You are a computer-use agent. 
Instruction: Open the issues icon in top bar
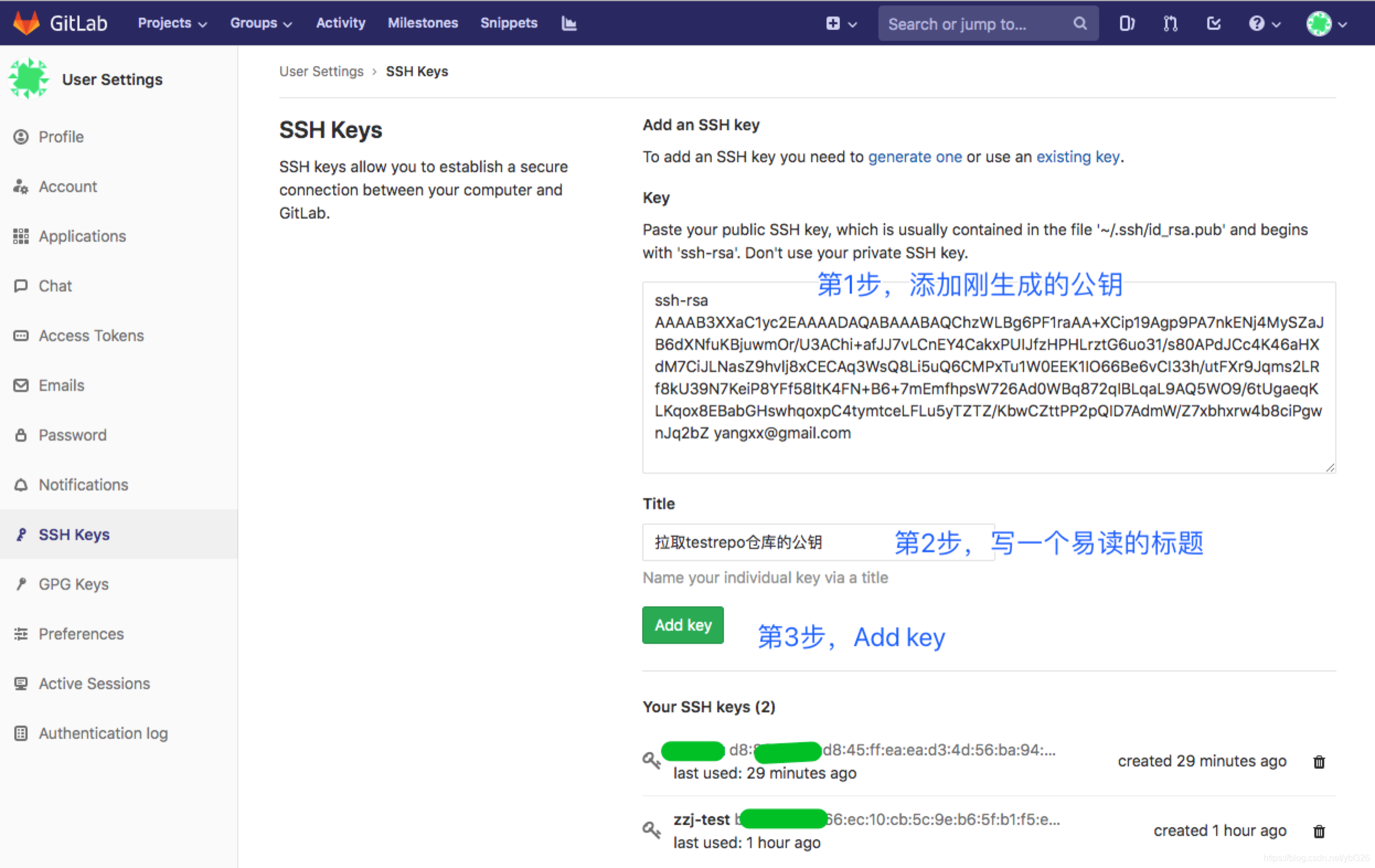click(x=1126, y=23)
